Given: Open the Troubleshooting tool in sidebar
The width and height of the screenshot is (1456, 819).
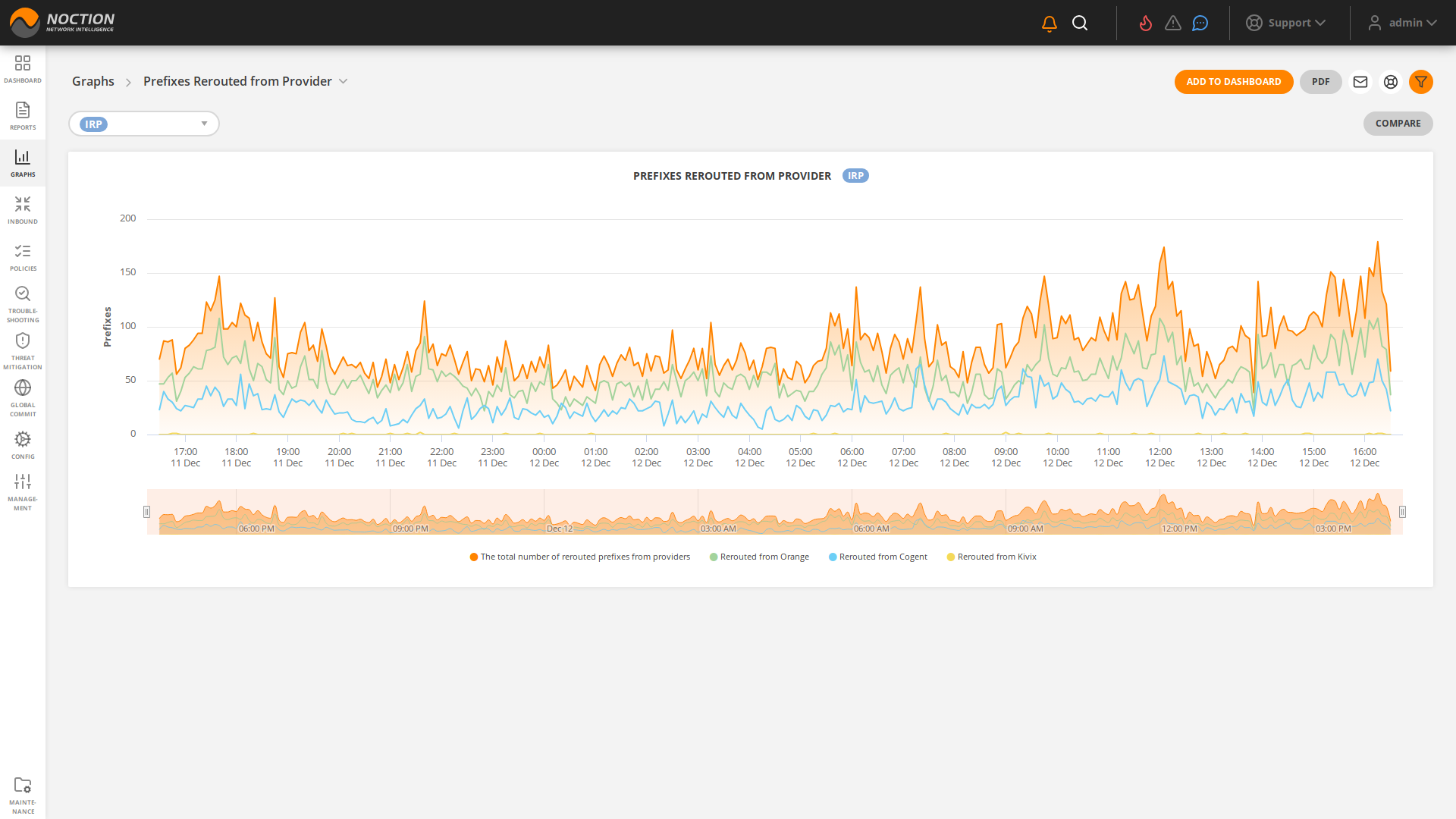Looking at the screenshot, I should (23, 302).
